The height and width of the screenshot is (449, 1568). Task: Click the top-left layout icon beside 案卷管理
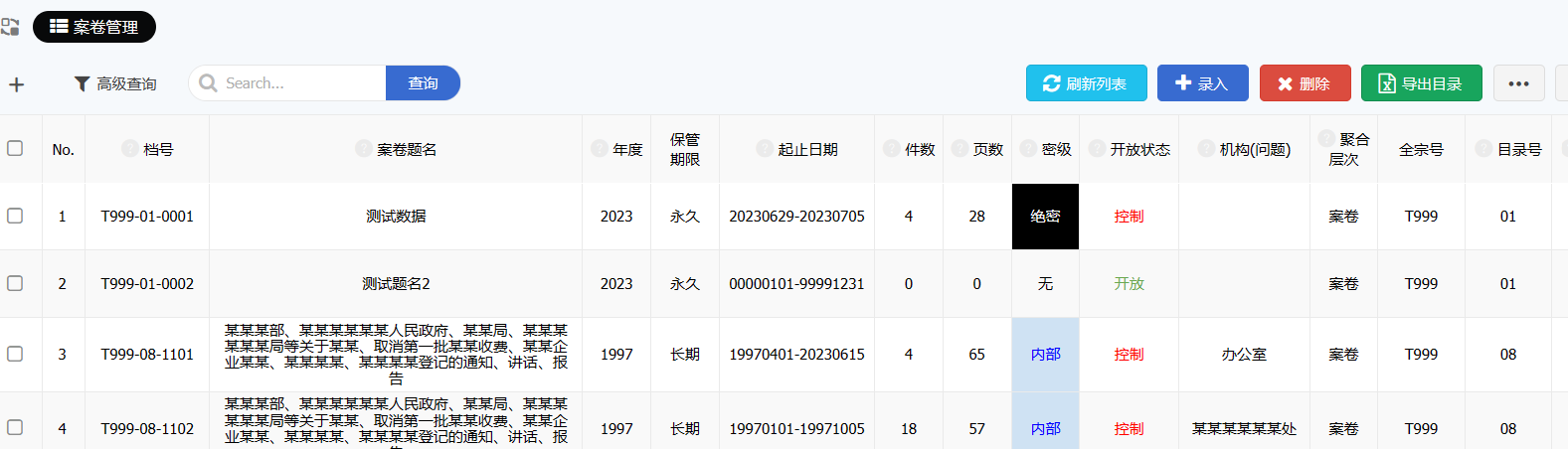pos(10,27)
